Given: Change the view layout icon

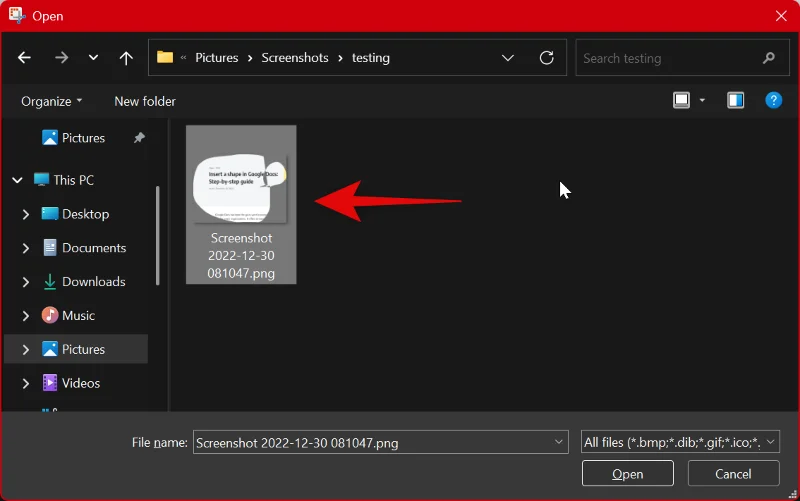Looking at the screenshot, I should 682,100.
